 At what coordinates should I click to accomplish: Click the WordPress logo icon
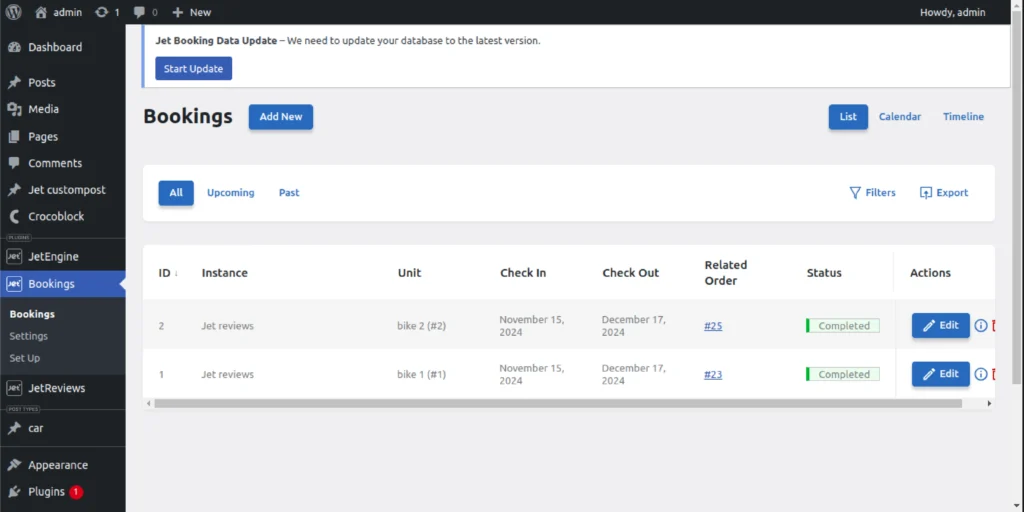click(14, 12)
